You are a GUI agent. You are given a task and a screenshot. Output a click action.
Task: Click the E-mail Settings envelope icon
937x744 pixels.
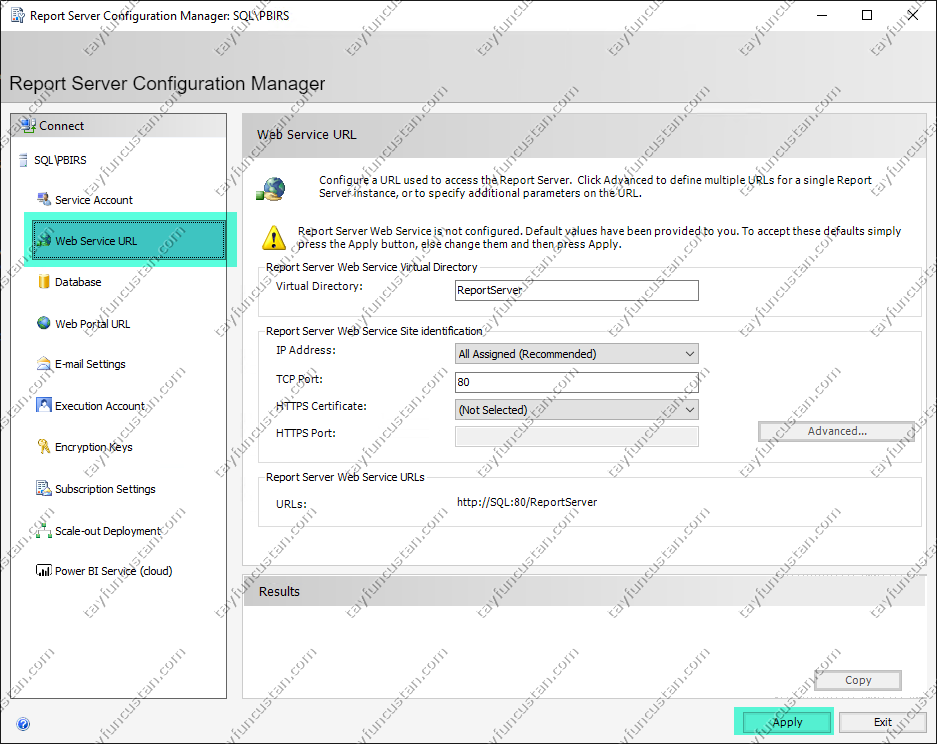pyautogui.click(x=44, y=363)
